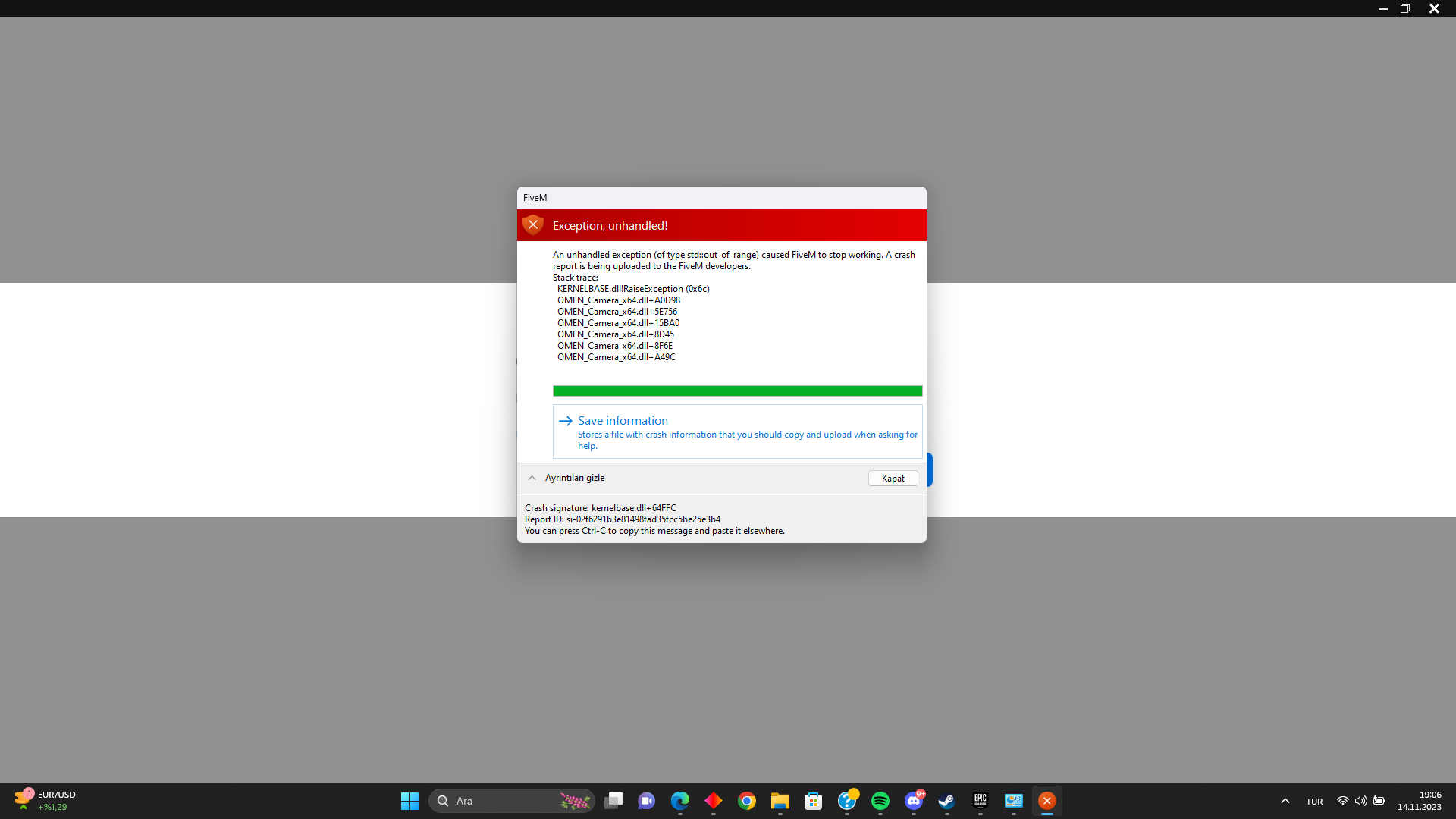This screenshot has width=1456, height=819.
Task: Open the clock and date panel
Action: coord(1420,801)
